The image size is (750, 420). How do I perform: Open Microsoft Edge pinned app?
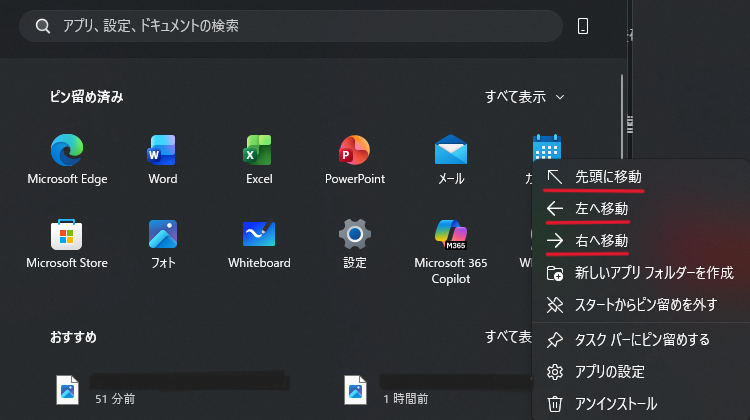pos(67,159)
